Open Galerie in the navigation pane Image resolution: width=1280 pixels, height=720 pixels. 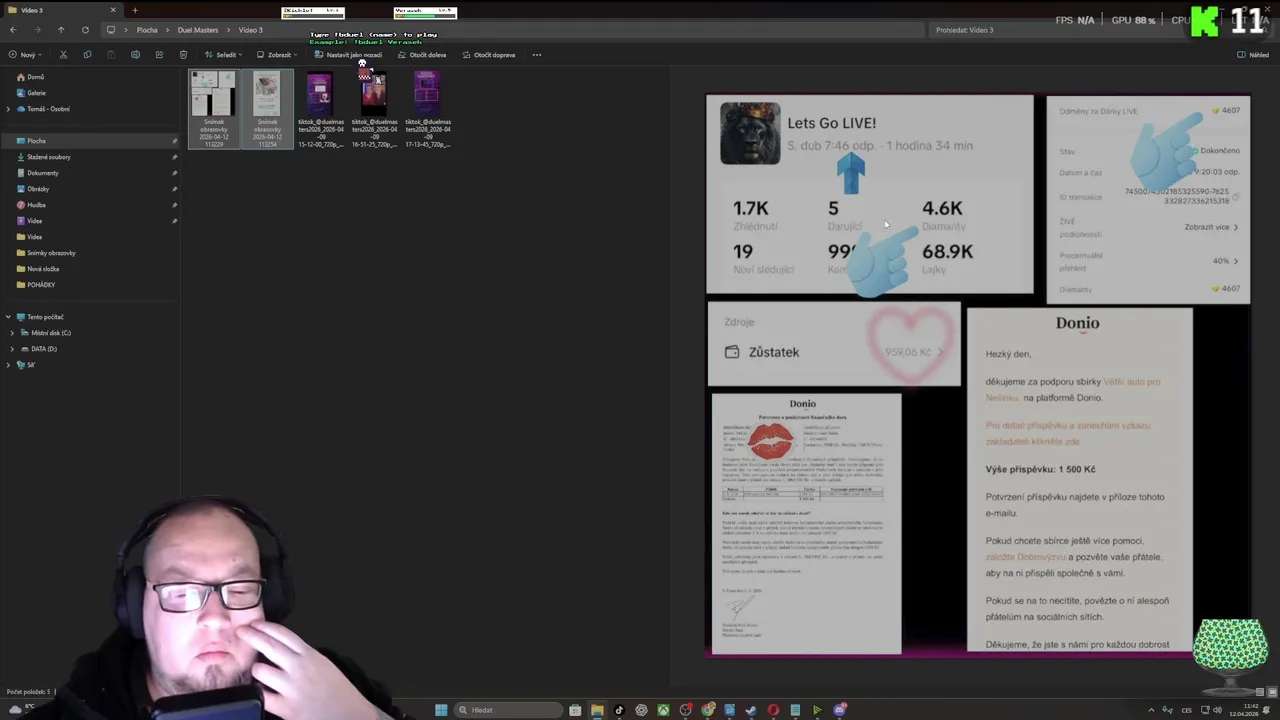pyautogui.click(x=37, y=93)
